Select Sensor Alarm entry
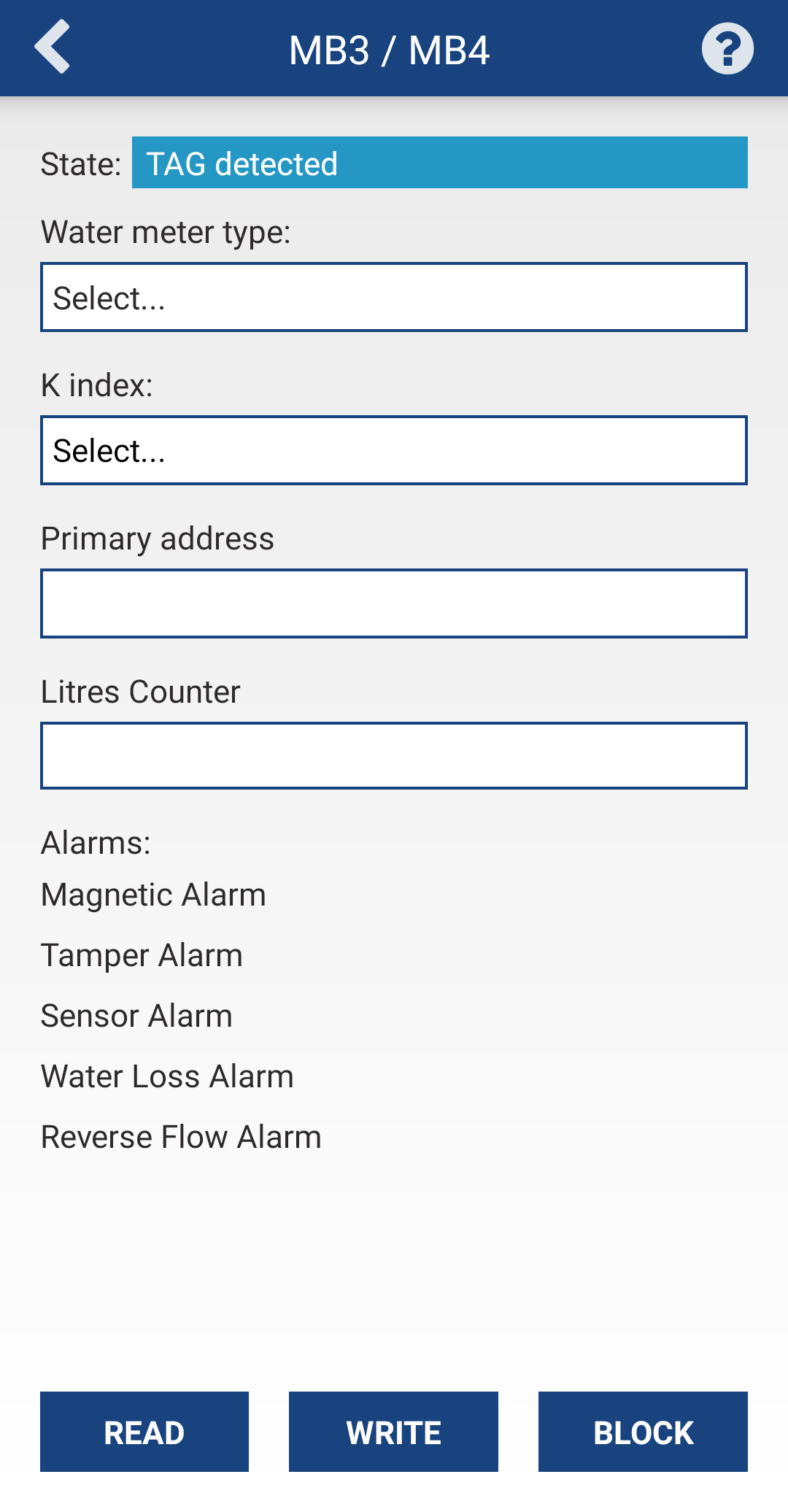 [136, 1016]
